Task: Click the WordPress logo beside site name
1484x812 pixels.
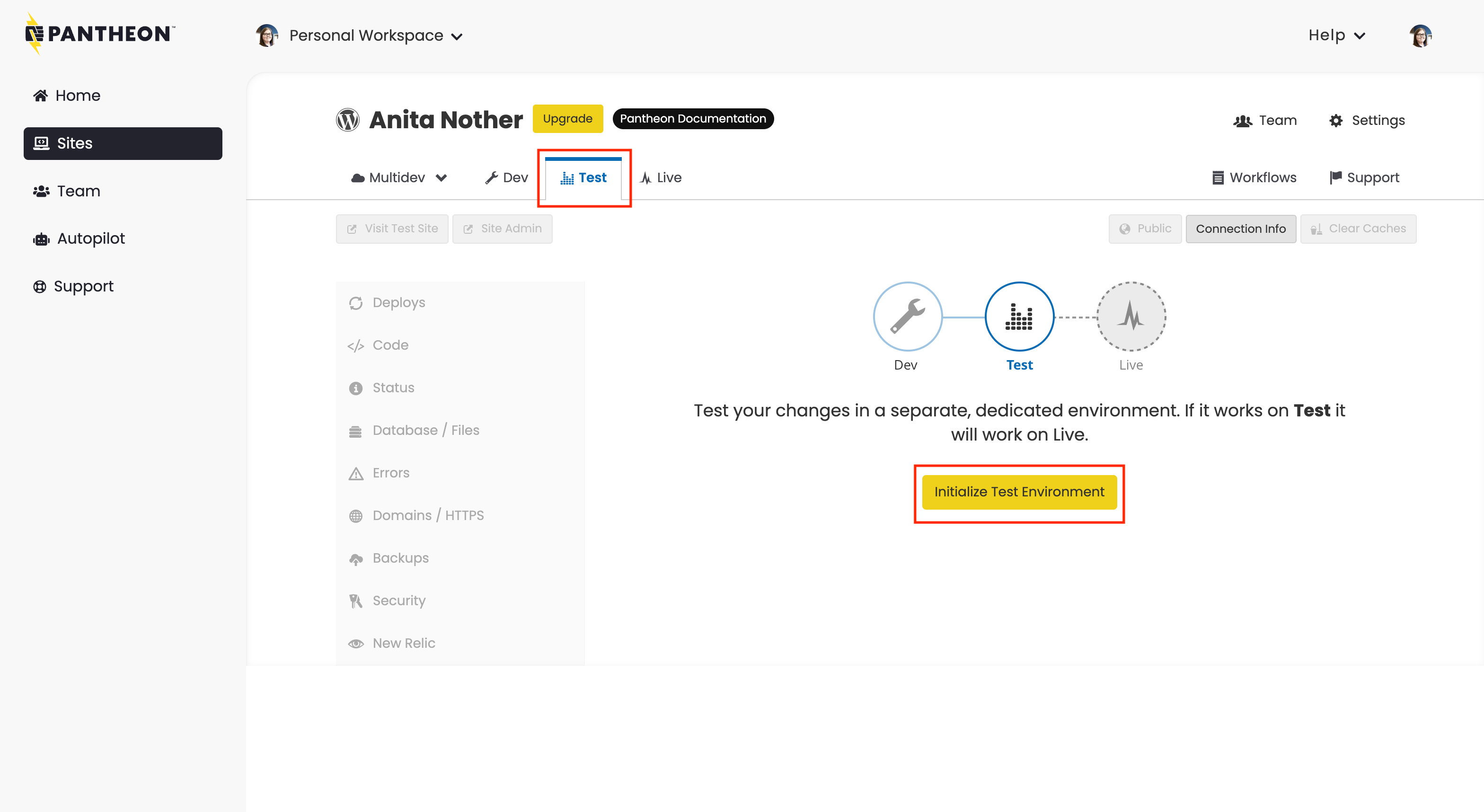Action: tap(347, 120)
